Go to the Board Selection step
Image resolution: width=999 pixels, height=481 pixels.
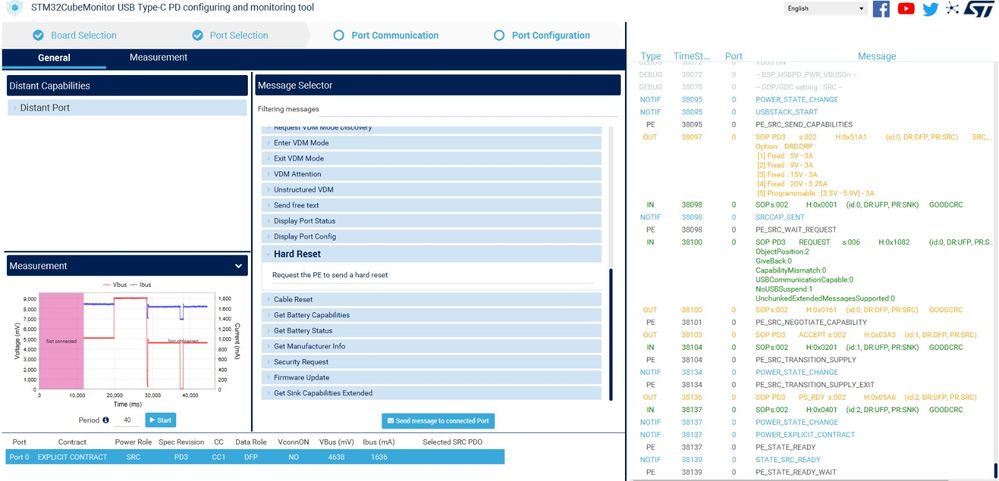75,35
